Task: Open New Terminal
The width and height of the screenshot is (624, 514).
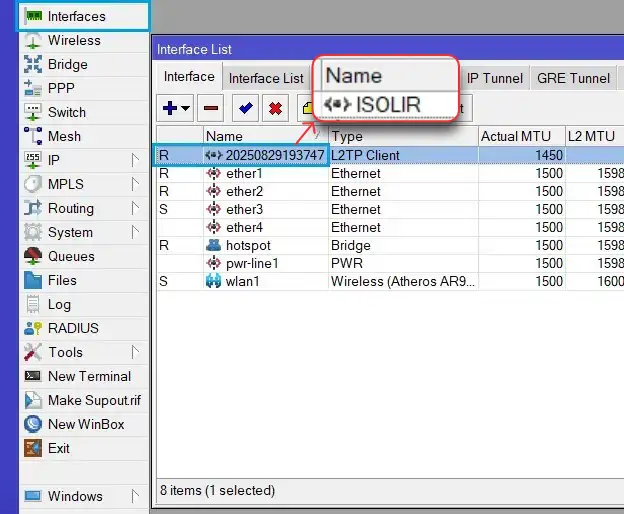Action: point(89,376)
